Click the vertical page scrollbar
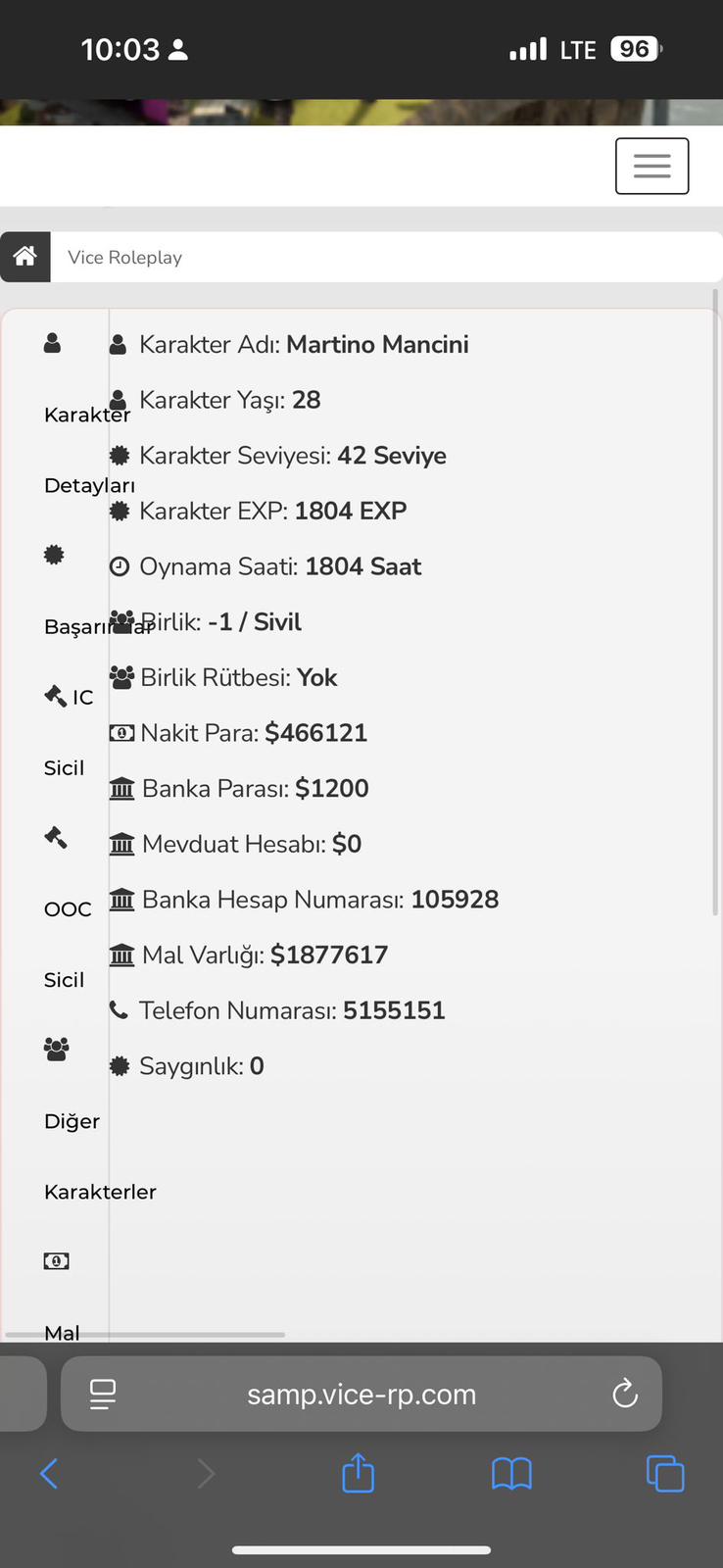This screenshot has height=1568, width=723. pyautogui.click(x=715, y=603)
